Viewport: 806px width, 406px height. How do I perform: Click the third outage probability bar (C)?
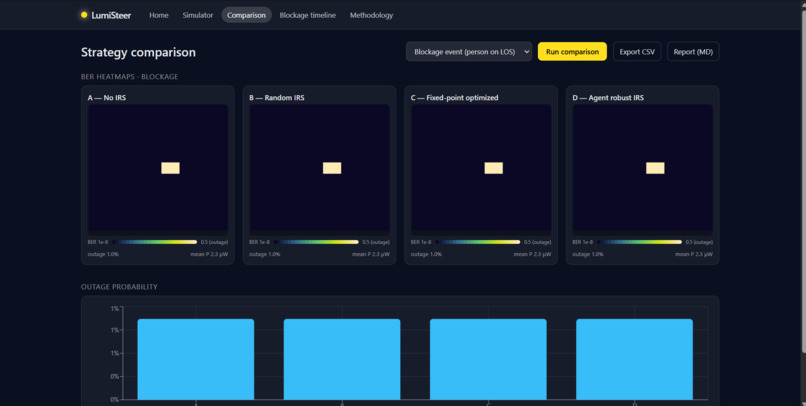click(x=488, y=359)
